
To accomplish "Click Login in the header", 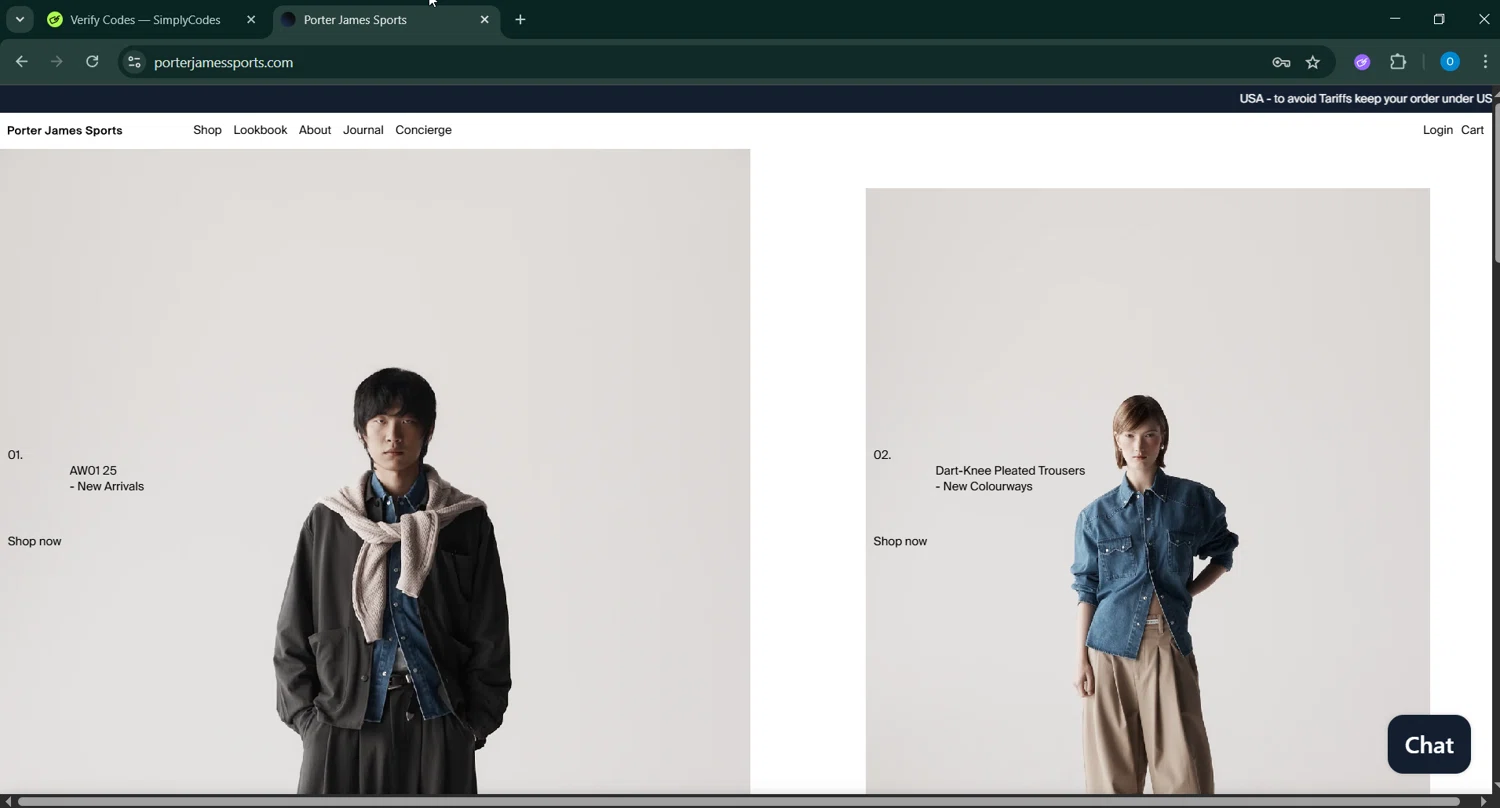I will pos(1437,130).
